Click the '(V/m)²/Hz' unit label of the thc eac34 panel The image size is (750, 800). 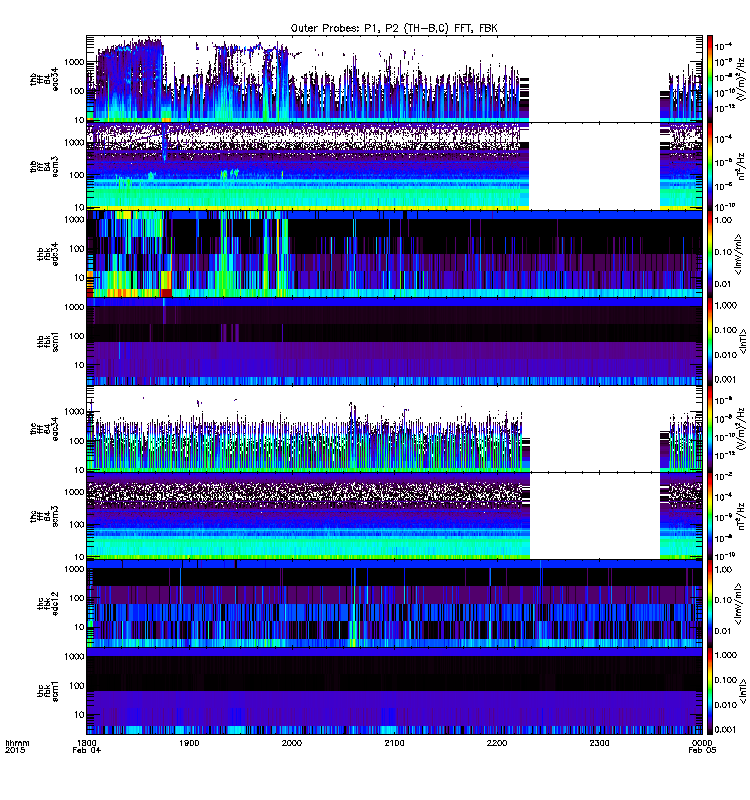(743, 429)
